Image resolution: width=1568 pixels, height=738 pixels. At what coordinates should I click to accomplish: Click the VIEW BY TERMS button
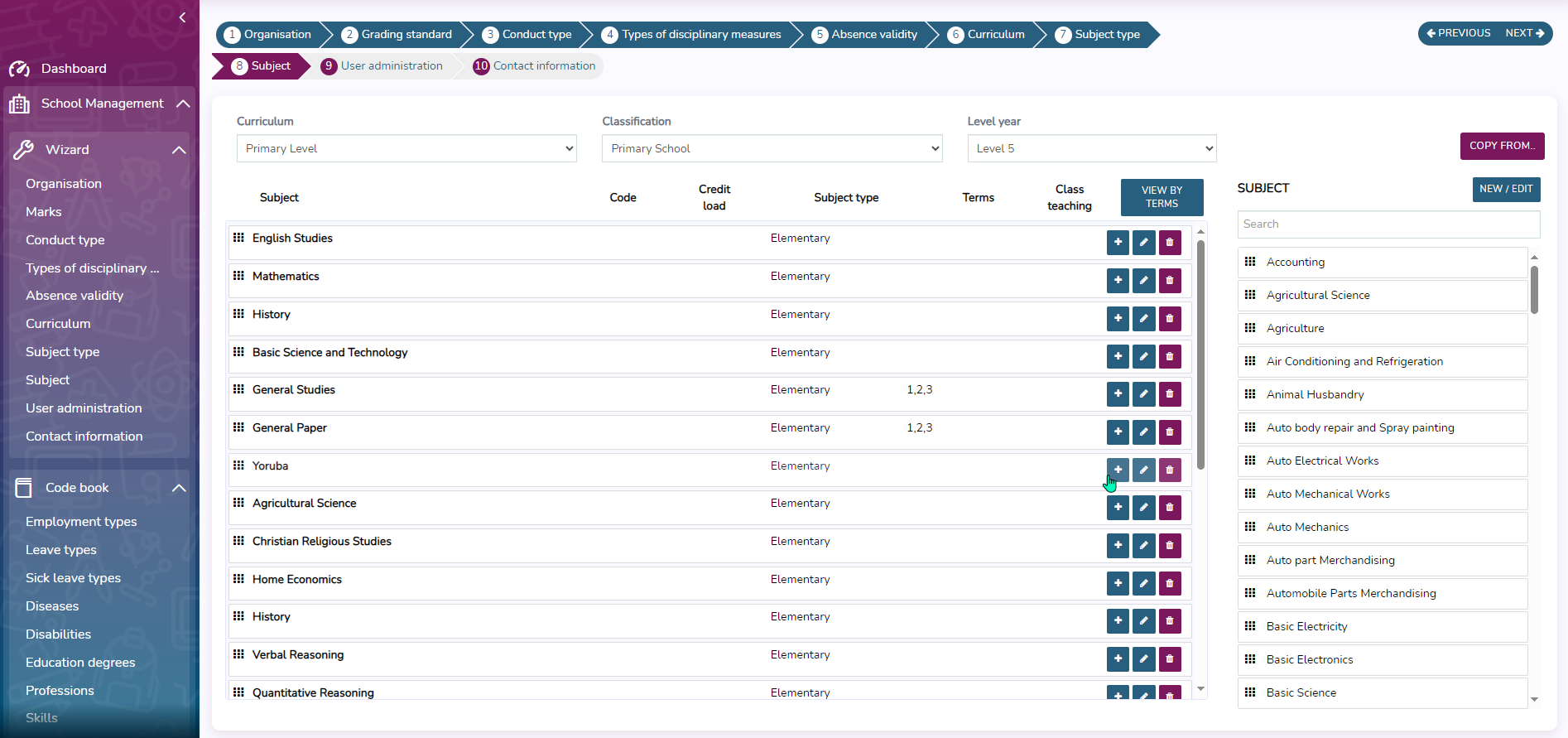pyautogui.click(x=1162, y=197)
